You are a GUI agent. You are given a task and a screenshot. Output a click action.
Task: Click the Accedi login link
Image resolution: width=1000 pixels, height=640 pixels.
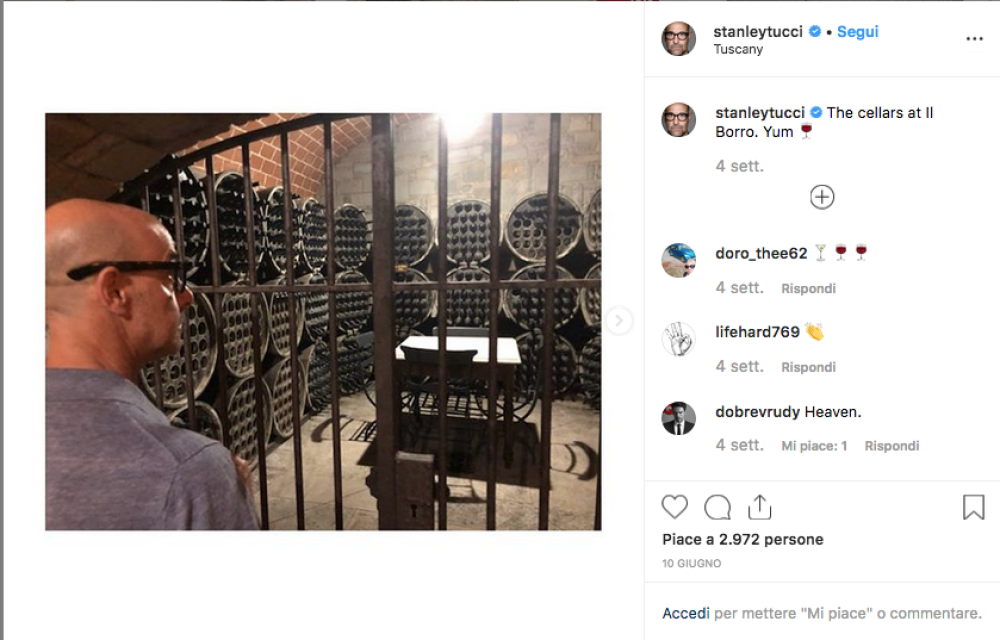[x=686, y=613]
